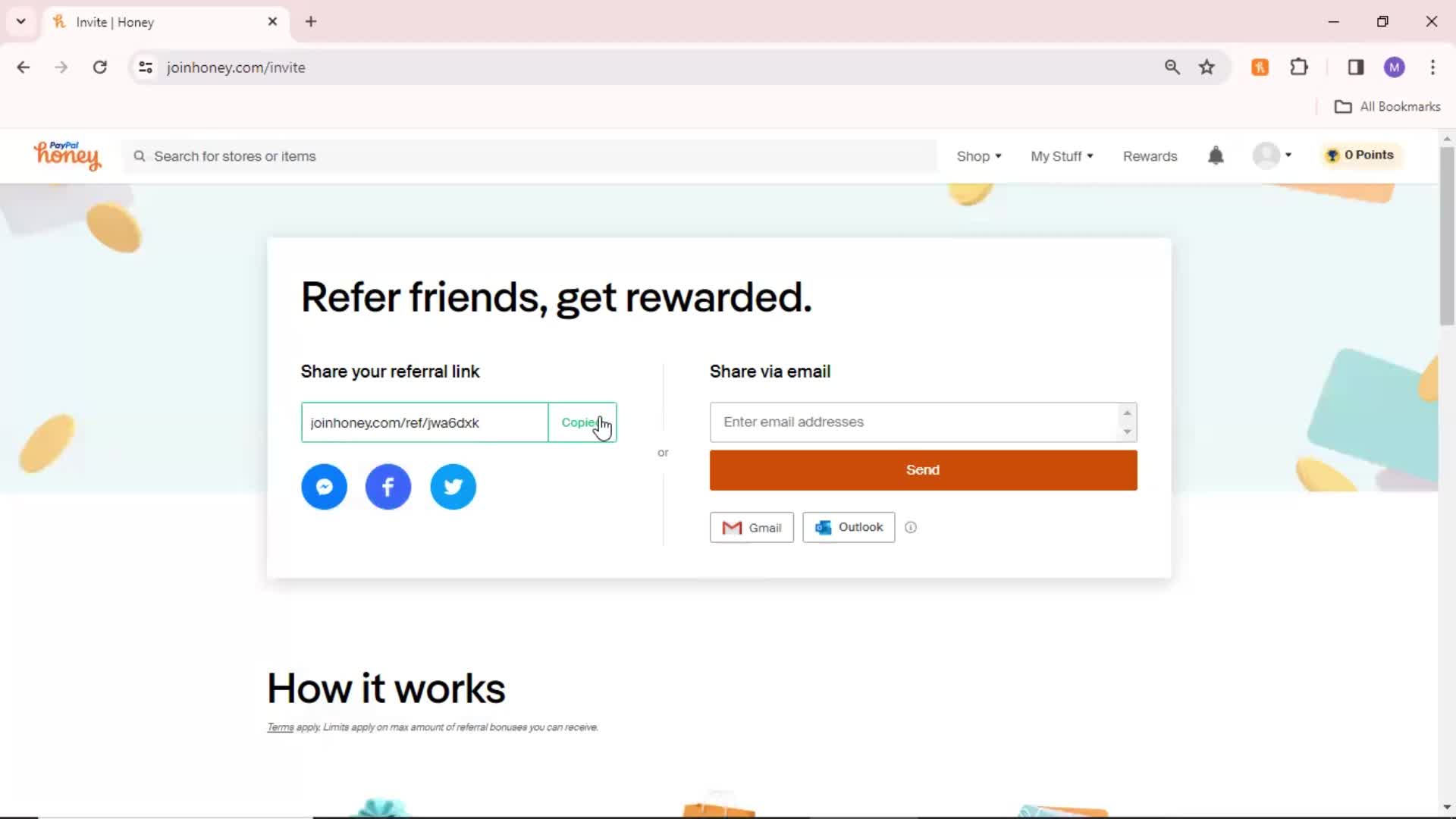Image resolution: width=1456 pixels, height=819 pixels.
Task: Click the Facebook share icon
Action: click(x=388, y=486)
